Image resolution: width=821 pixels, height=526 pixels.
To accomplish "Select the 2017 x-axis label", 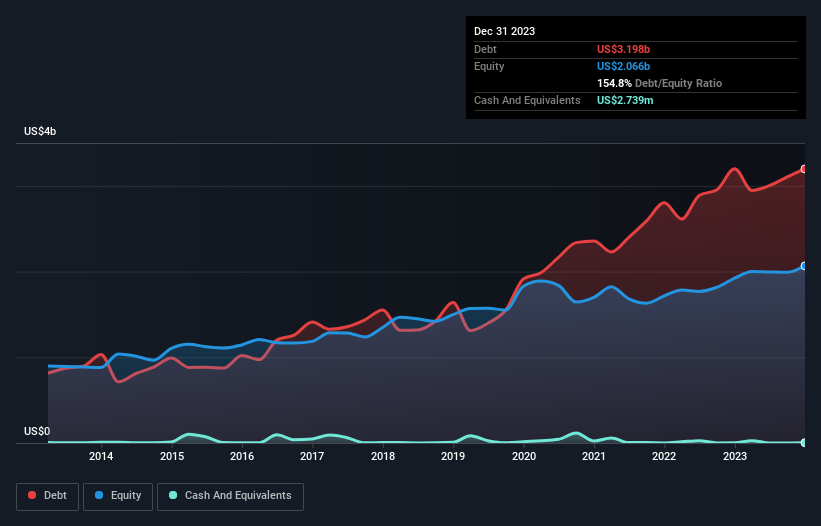I will click(312, 456).
